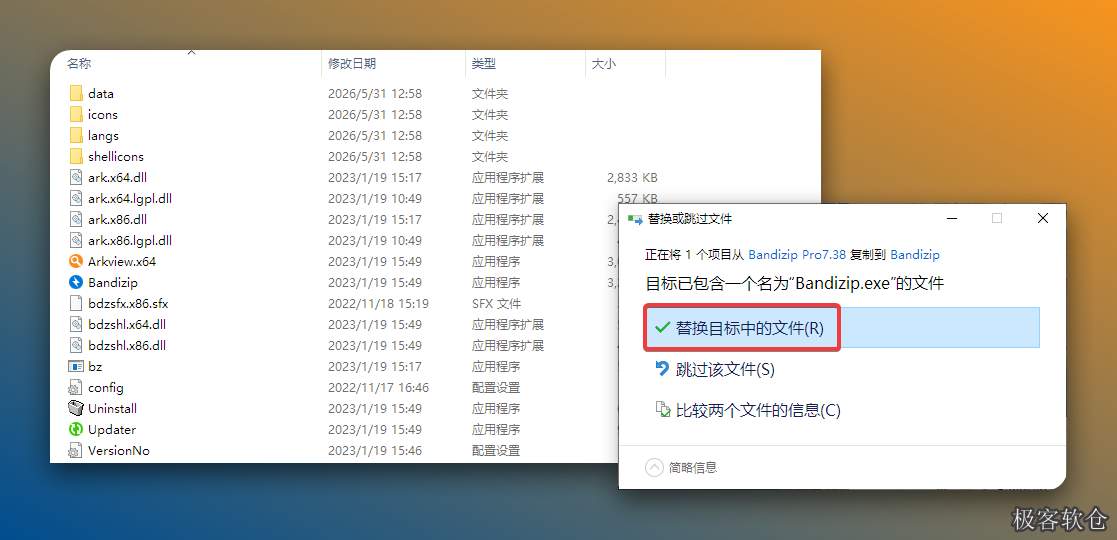1117x540 pixels.
Task: Click the dialog title bar copy icon
Action: click(x=634, y=219)
